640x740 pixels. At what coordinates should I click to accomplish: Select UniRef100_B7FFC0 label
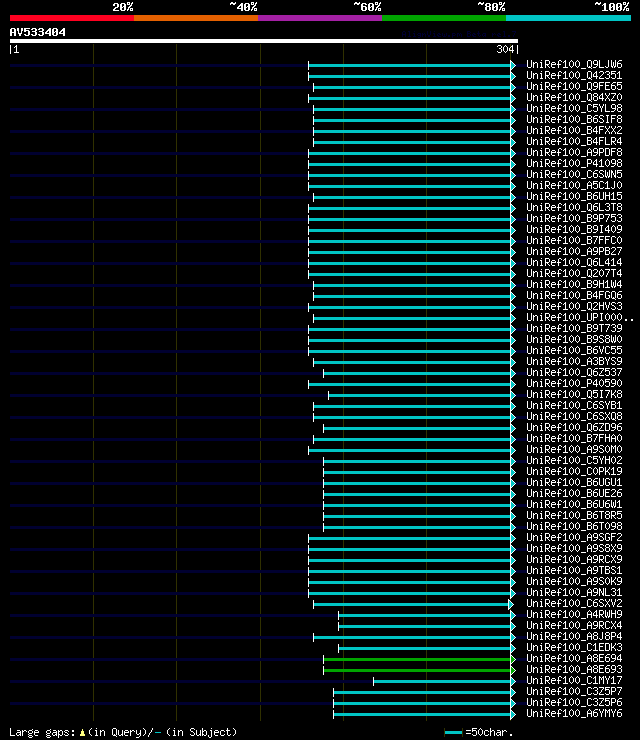[574, 240]
